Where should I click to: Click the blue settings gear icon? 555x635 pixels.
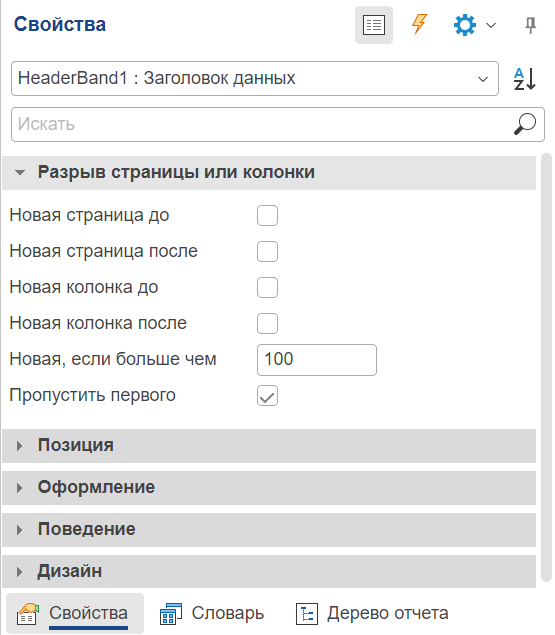pyautogui.click(x=465, y=25)
